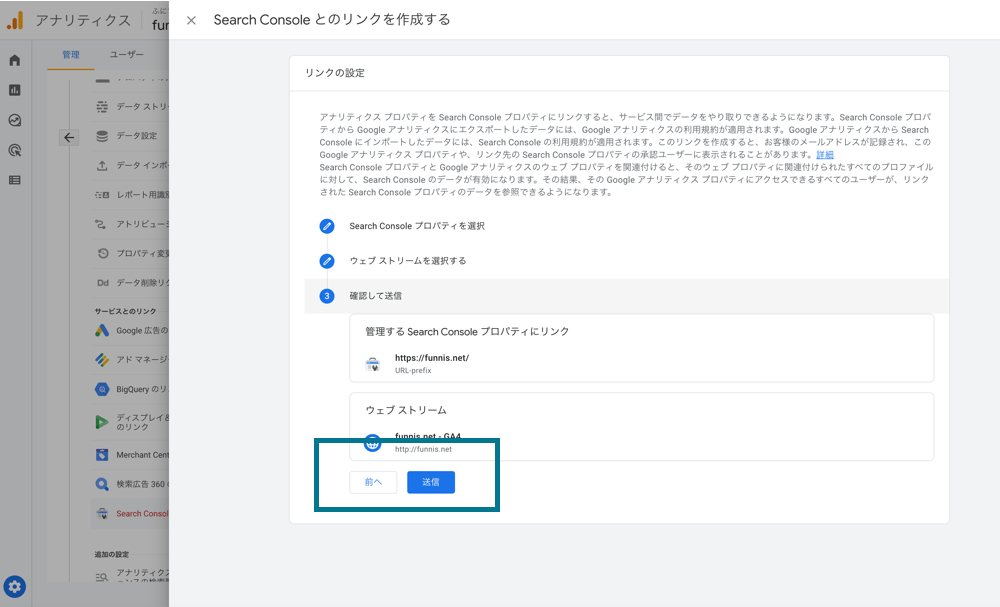Screen dimensions: 1000x607
Task: Click the Google Ads logo icon
Action: [102, 330]
